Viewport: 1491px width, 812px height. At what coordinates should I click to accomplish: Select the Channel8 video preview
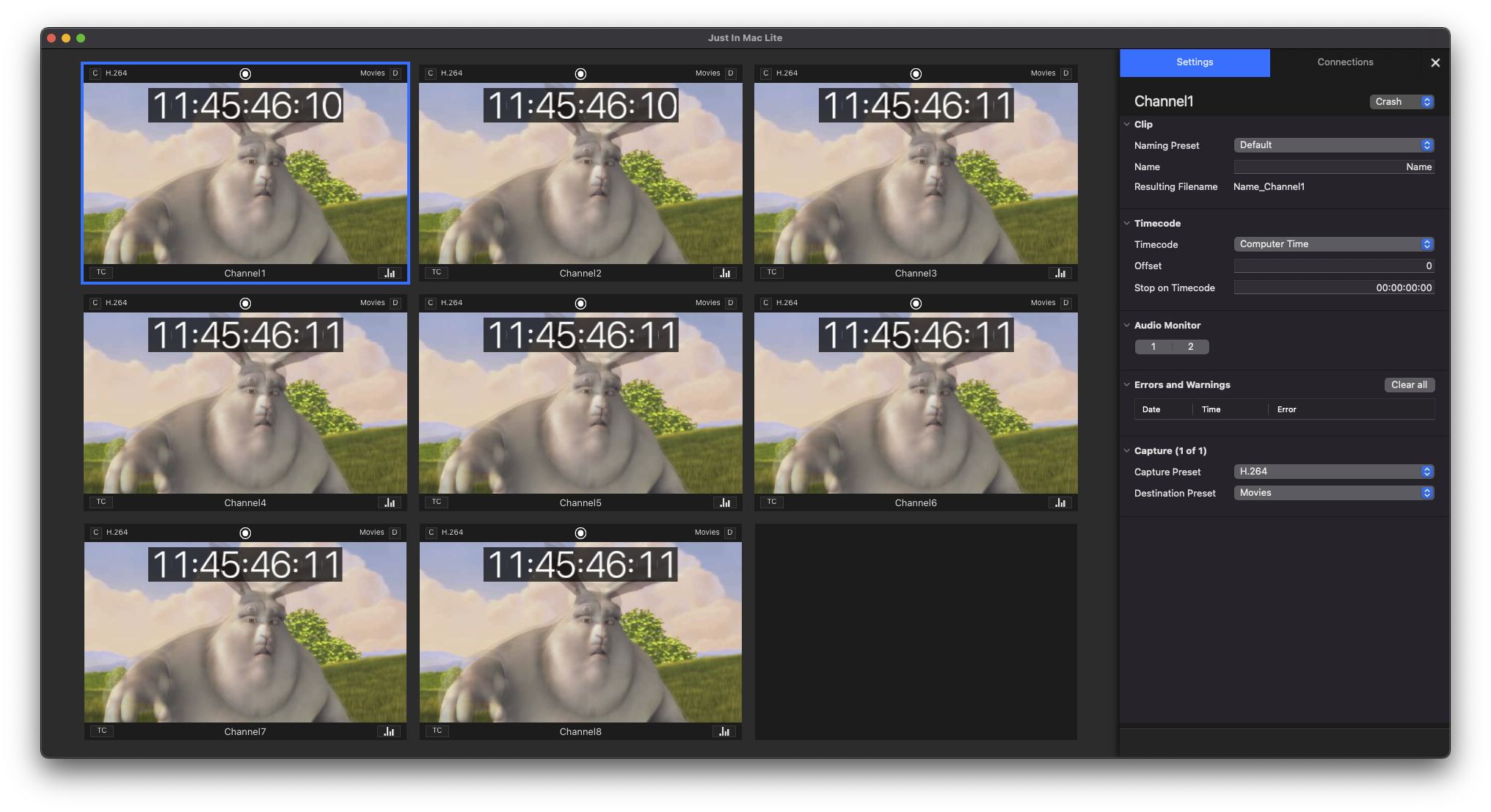pyautogui.click(x=580, y=632)
